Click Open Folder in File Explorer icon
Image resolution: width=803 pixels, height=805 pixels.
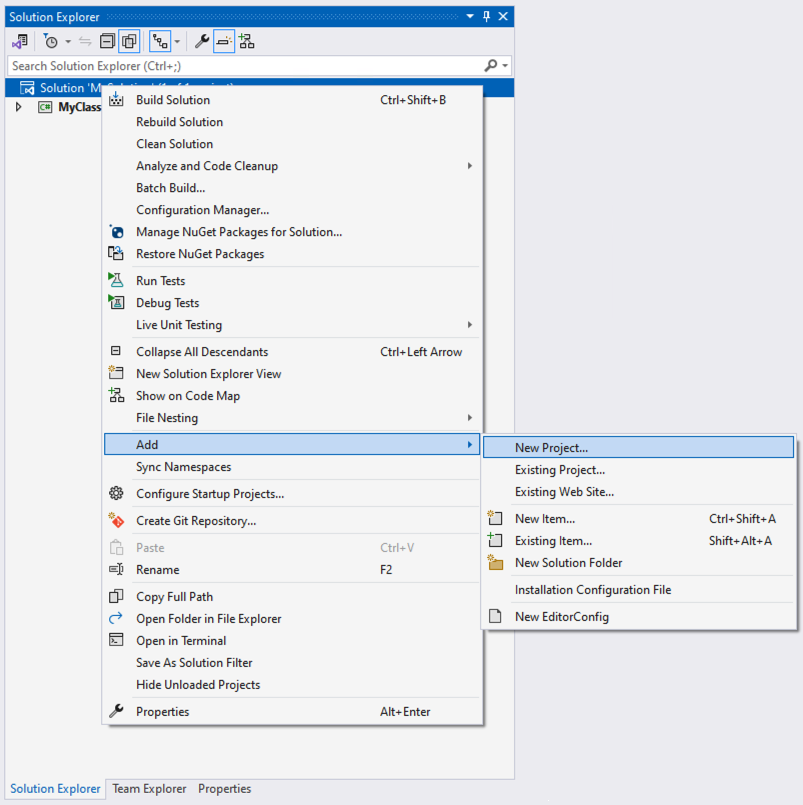point(117,618)
